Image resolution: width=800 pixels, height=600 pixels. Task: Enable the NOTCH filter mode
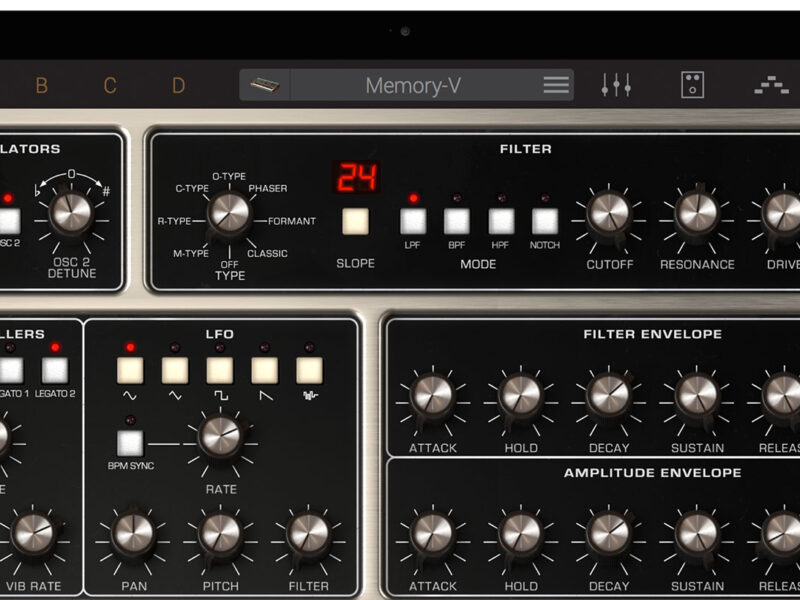[545, 221]
